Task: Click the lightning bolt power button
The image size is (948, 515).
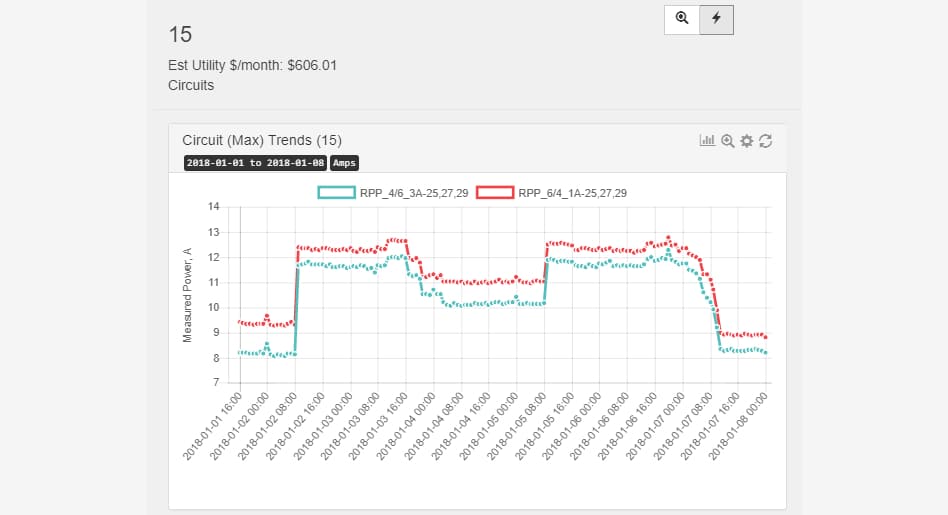Action: pos(716,19)
